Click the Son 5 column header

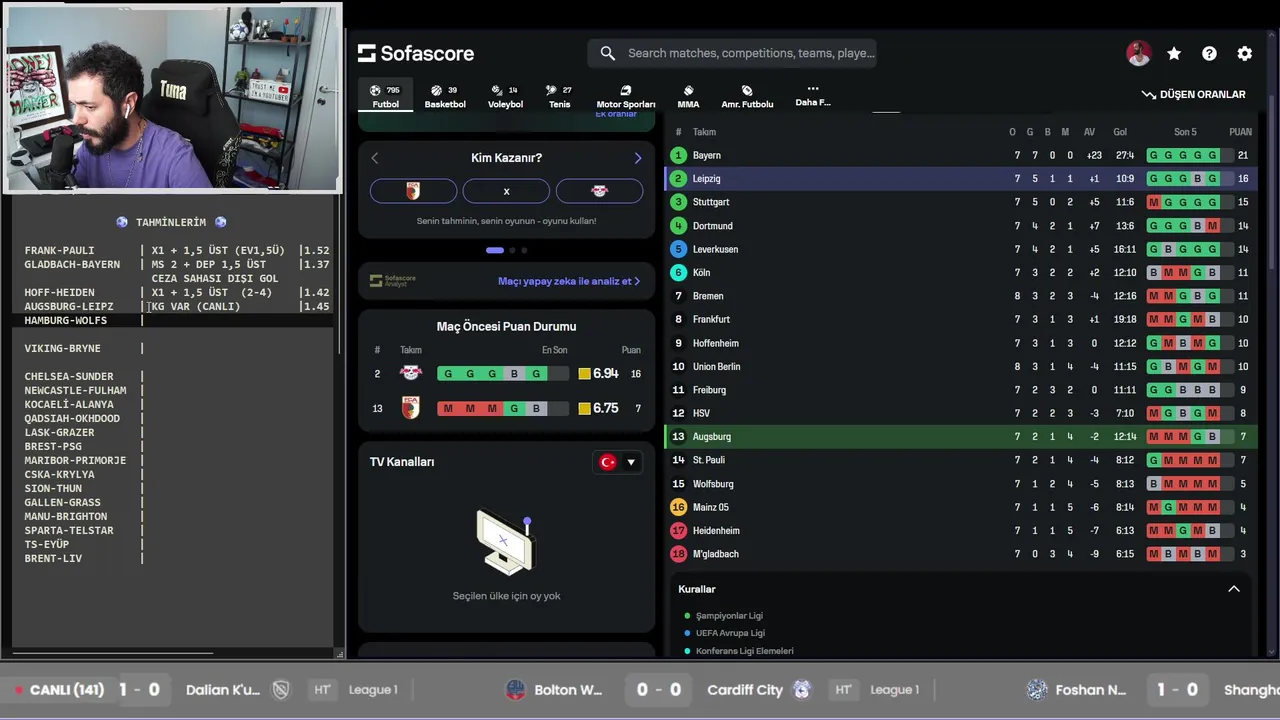click(1185, 132)
